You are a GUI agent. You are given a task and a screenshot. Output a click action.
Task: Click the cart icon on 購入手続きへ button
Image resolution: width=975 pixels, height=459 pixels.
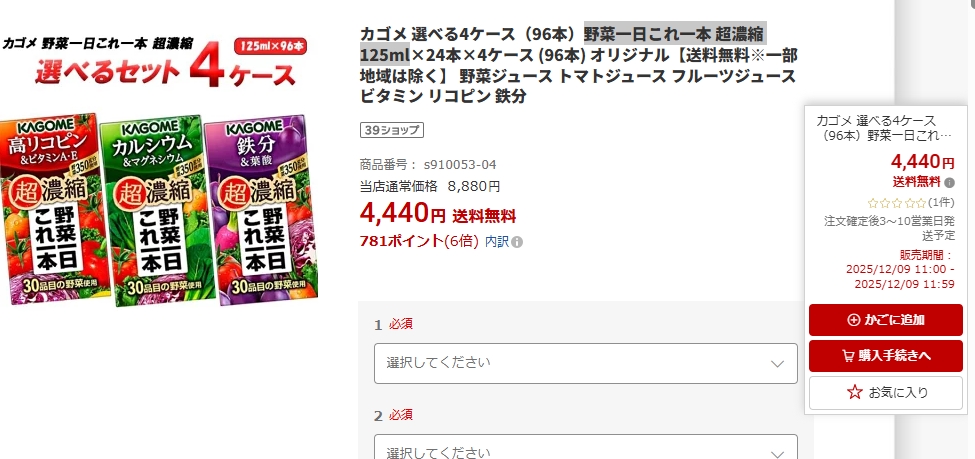(848, 356)
